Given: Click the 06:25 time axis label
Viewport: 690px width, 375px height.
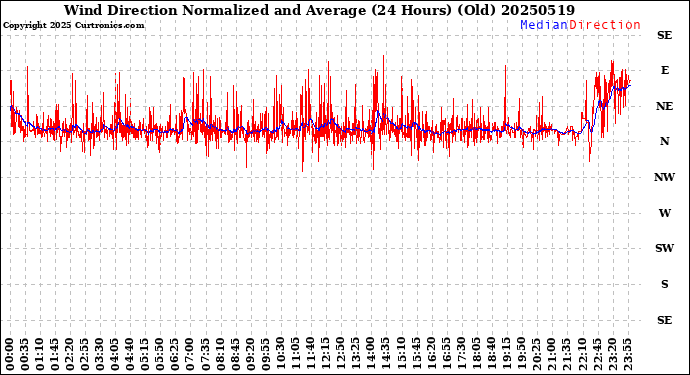Looking at the screenshot, I should point(176,355).
